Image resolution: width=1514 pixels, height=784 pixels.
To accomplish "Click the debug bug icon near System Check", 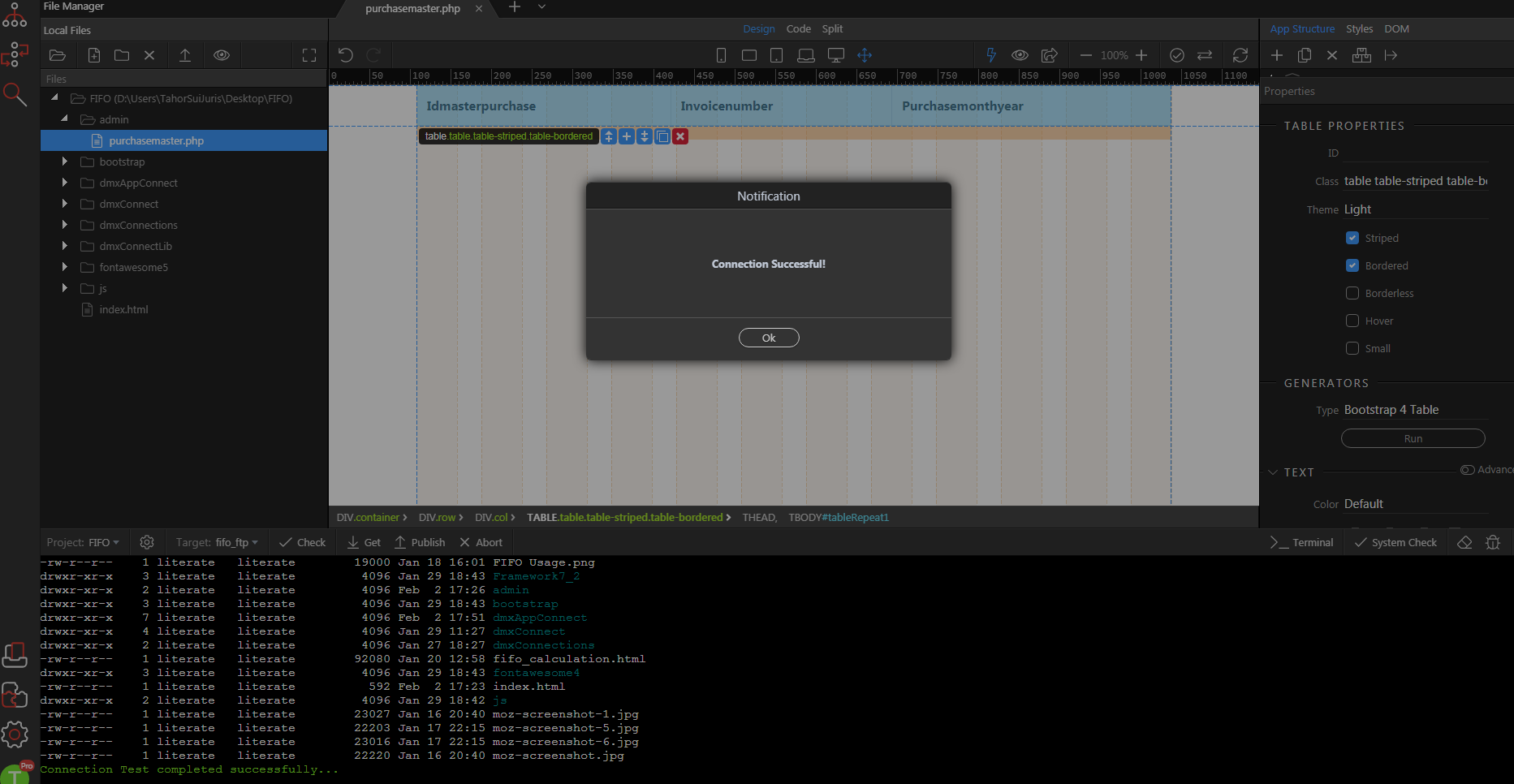I will [x=1492, y=542].
